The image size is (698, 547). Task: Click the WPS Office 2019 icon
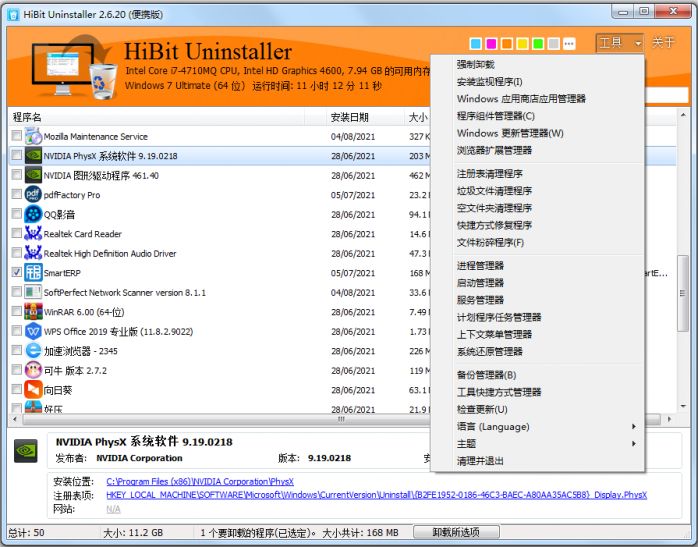pos(33,331)
